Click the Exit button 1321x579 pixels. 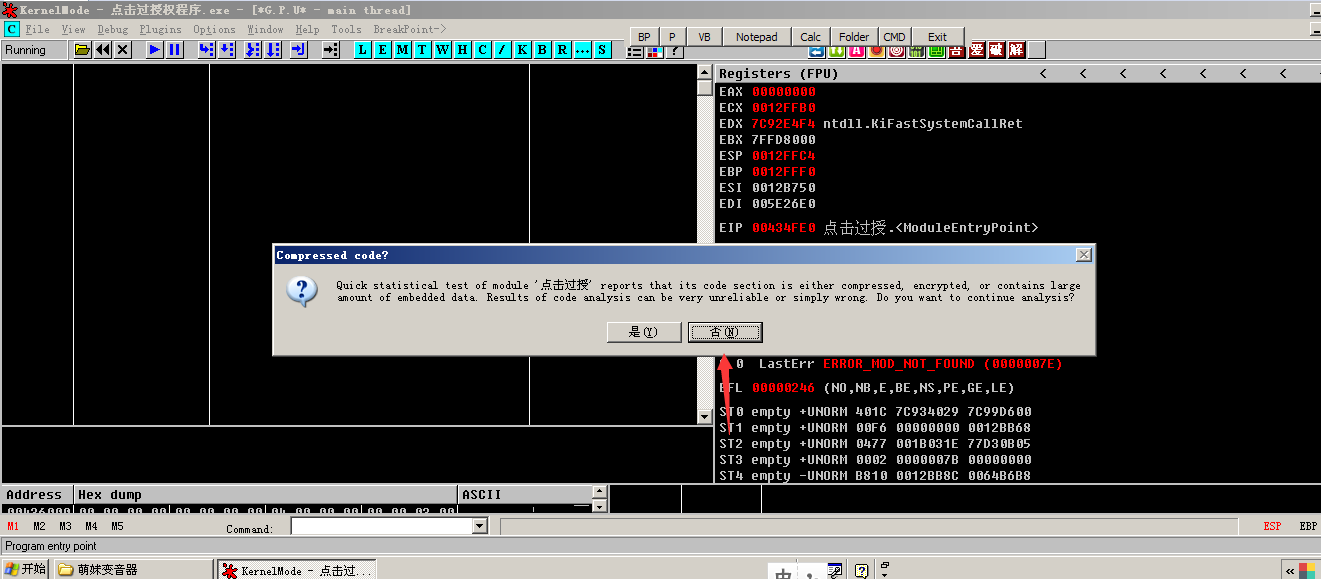pyautogui.click(x=937, y=37)
